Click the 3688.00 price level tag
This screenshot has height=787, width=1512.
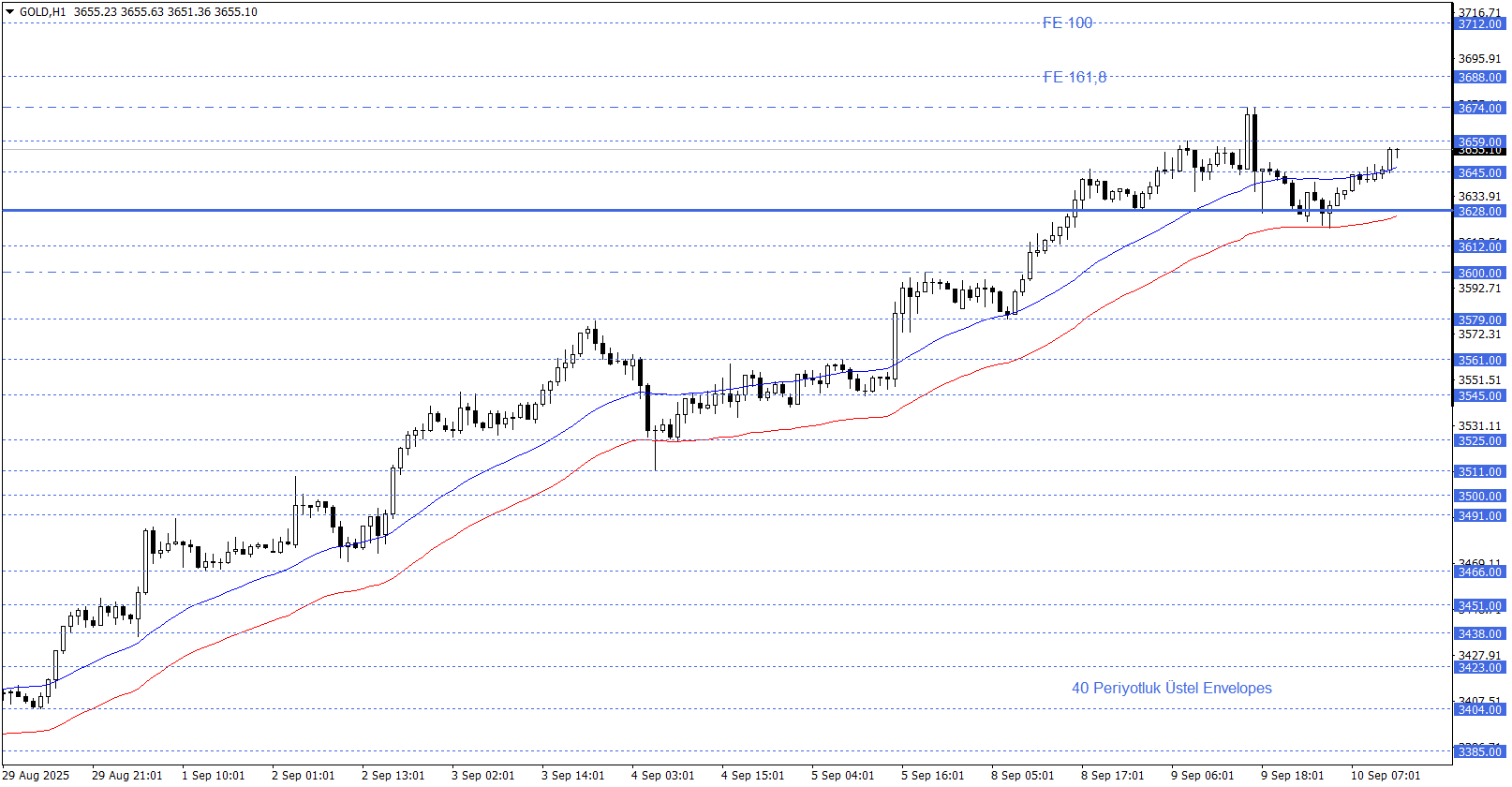(1480, 78)
